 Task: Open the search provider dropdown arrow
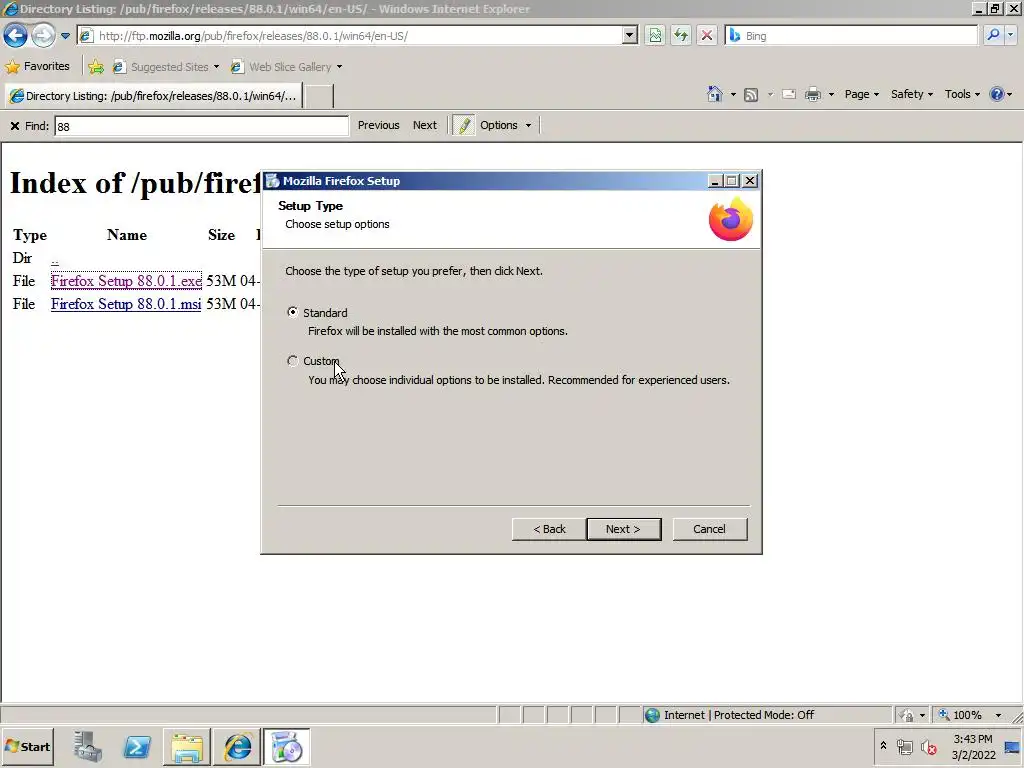coord(1011,35)
